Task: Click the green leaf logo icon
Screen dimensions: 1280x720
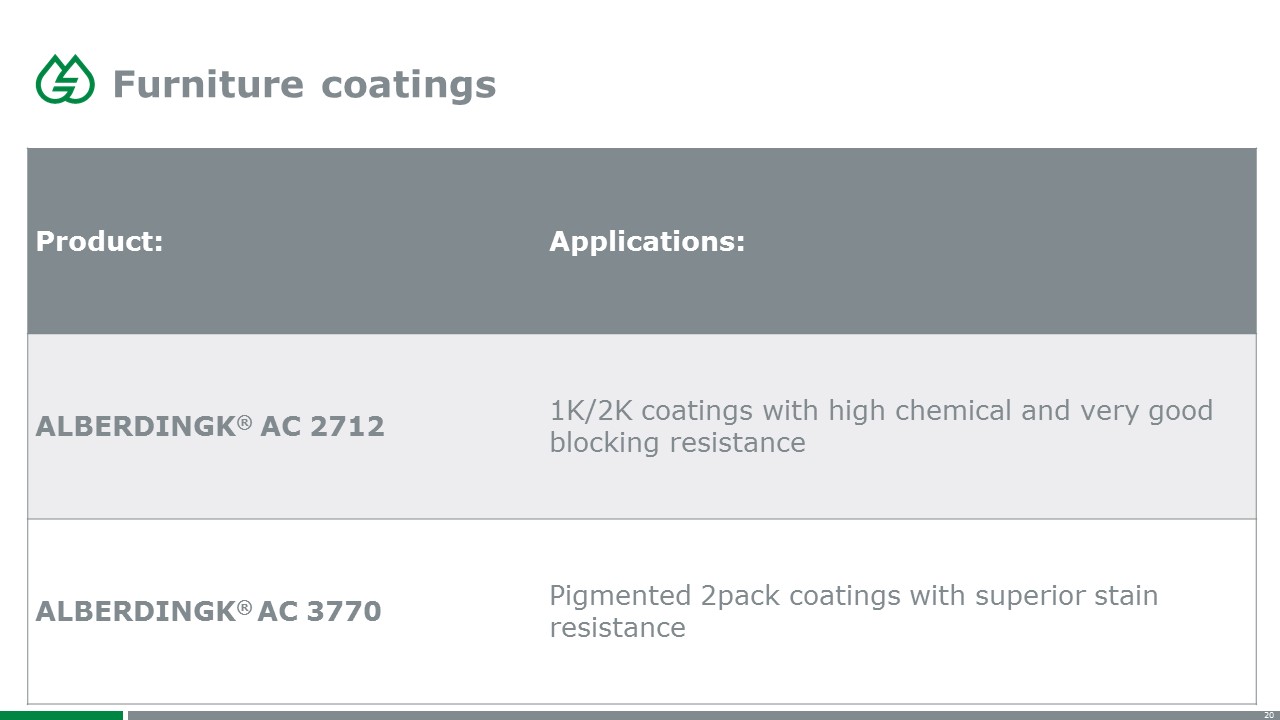Action: pyautogui.click(x=65, y=79)
